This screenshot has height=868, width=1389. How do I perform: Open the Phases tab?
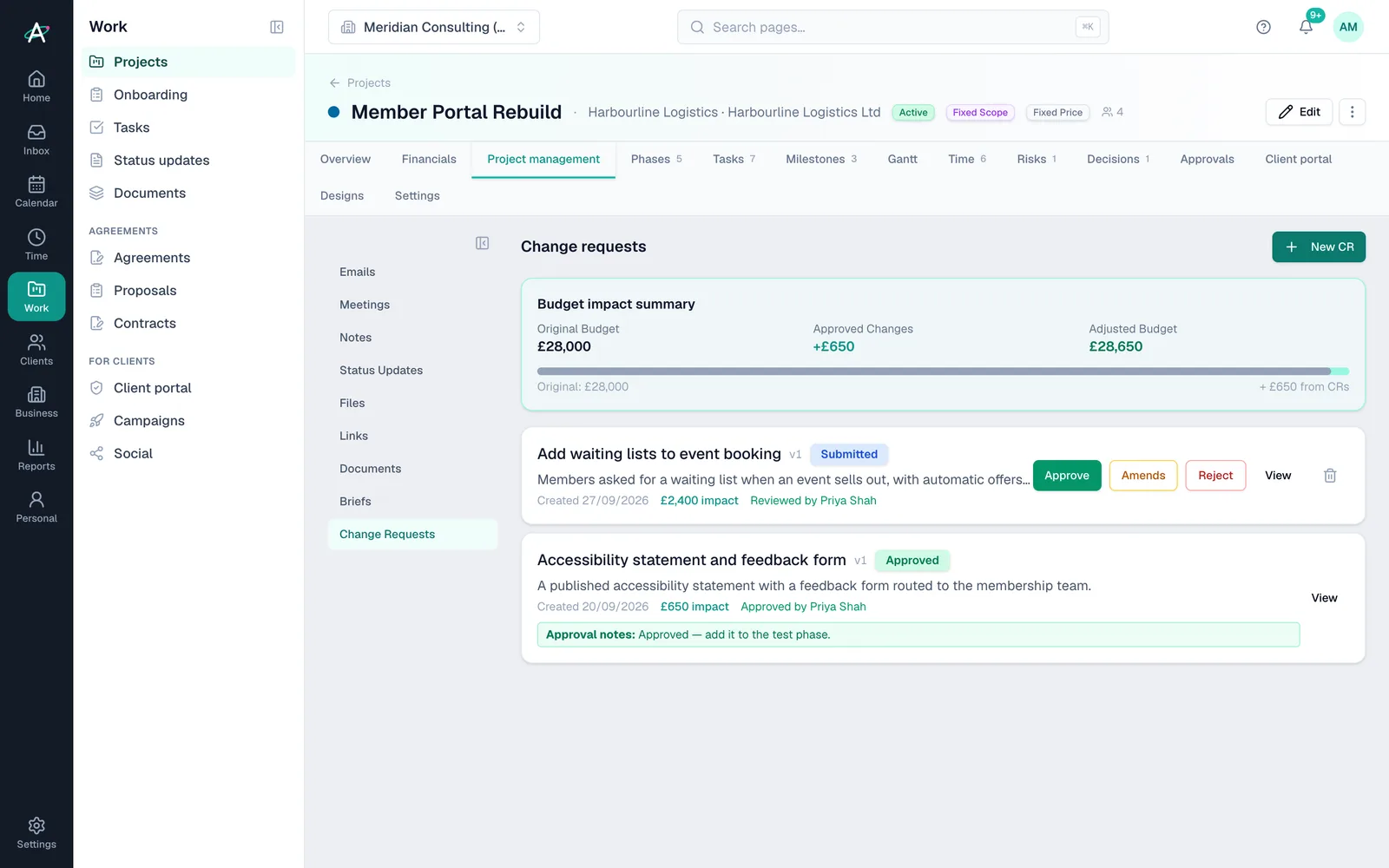pyautogui.click(x=656, y=159)
